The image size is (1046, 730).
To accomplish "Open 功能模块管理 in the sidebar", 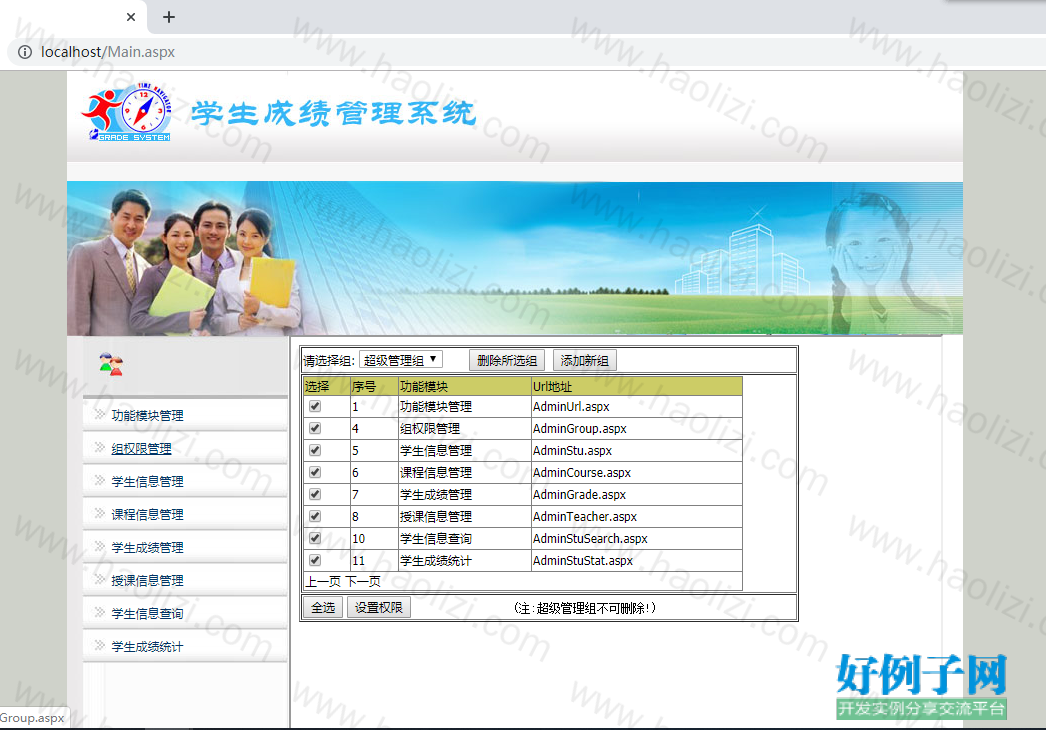I will (147, 415).
